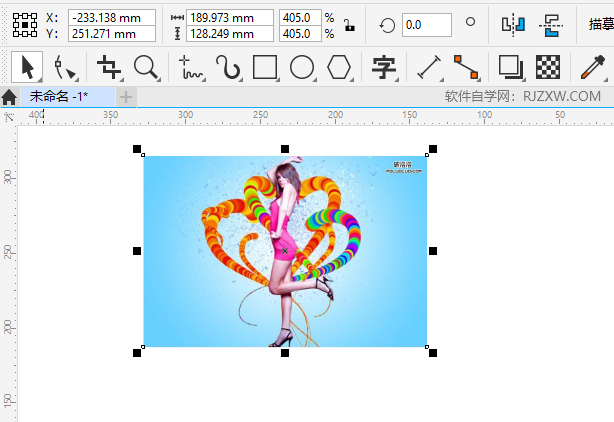This screenshot has width=614, height=422.
Task: Click the mirror horizontally button
Action: click(x=513, y=24)
